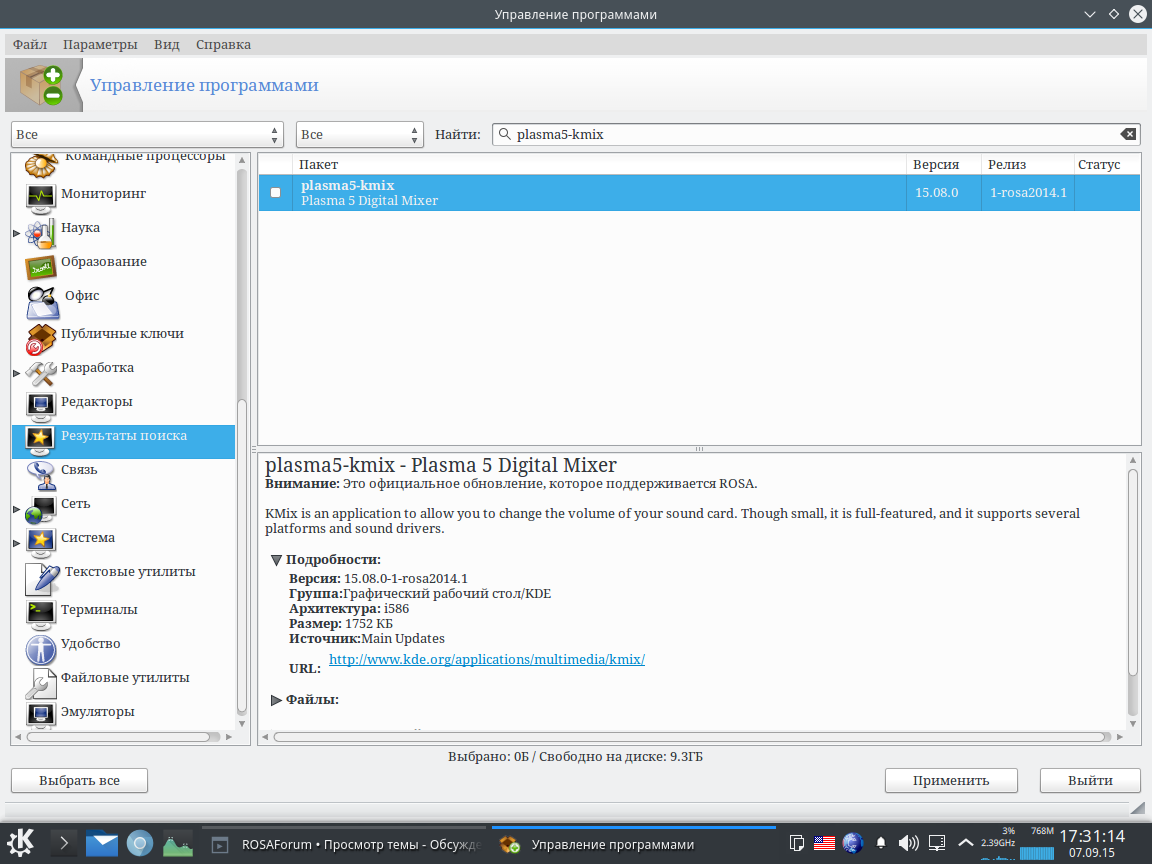
Task: Expand the Разработка tree category
Action: tap(17, 373)
